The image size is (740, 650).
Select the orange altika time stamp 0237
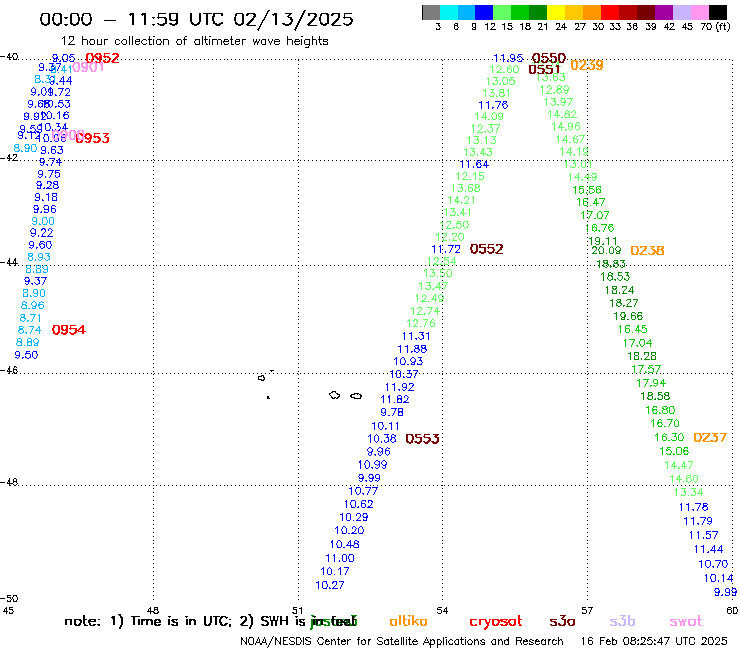point(710,437)
